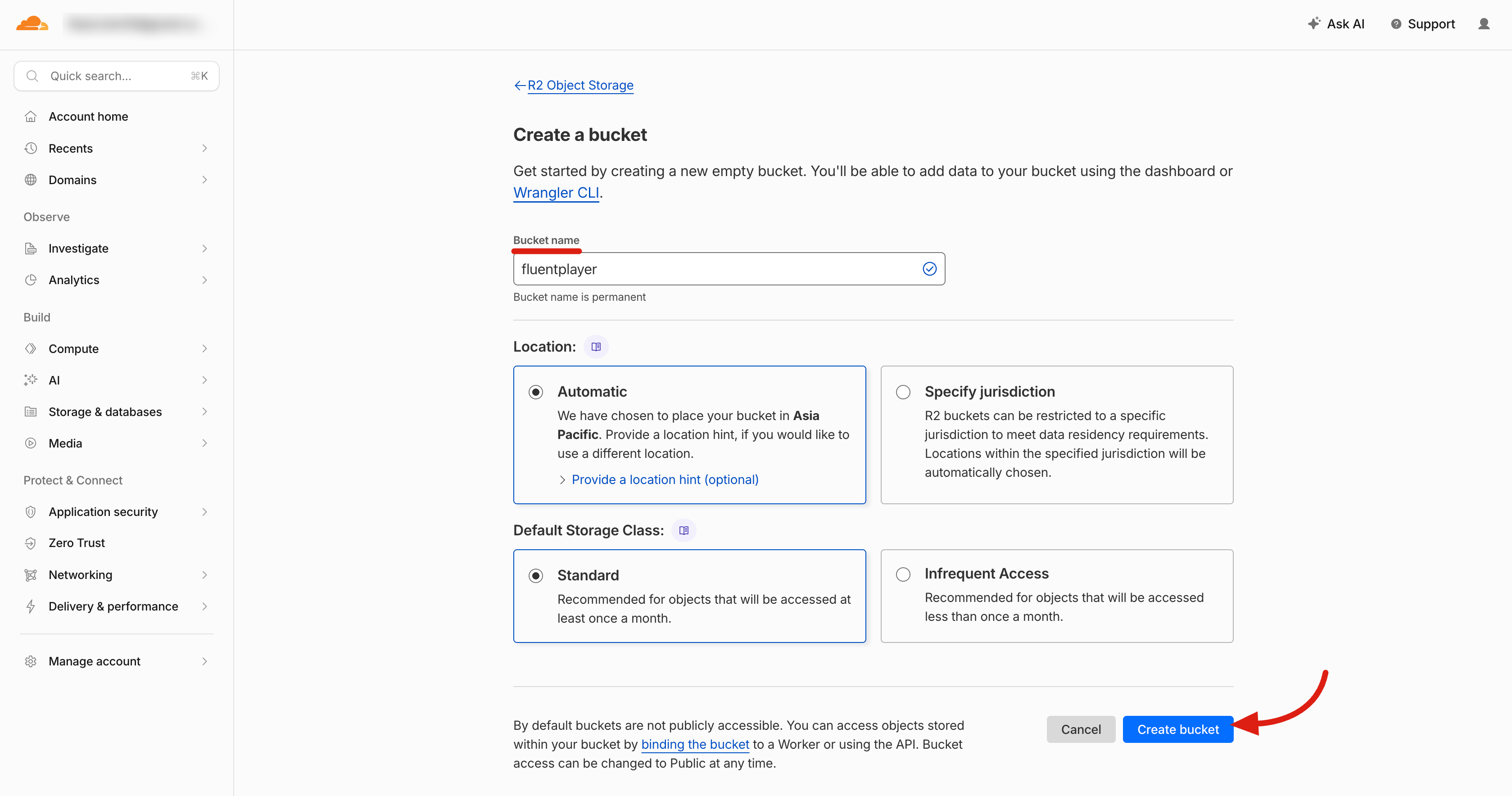Expand the Compute chevron
The image size is (1512, 796).
click(x=204, y=348)
